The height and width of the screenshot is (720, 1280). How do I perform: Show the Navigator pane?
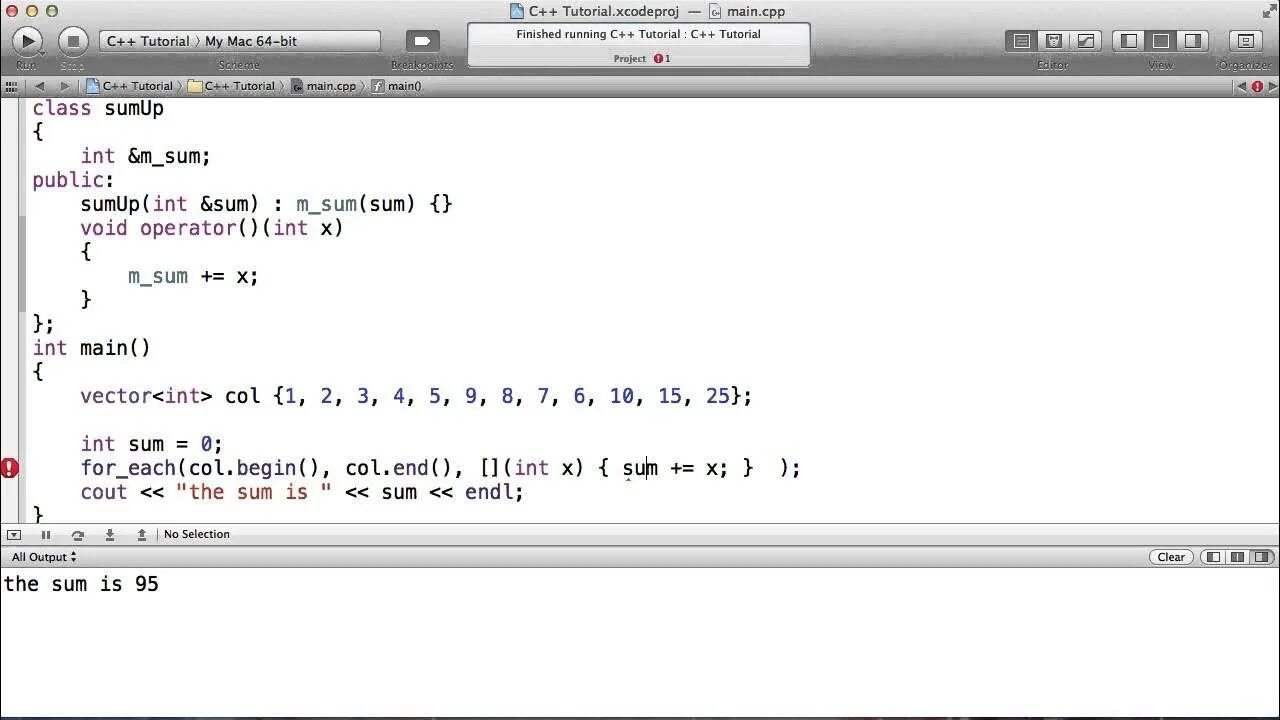[x=1129, y=41]
